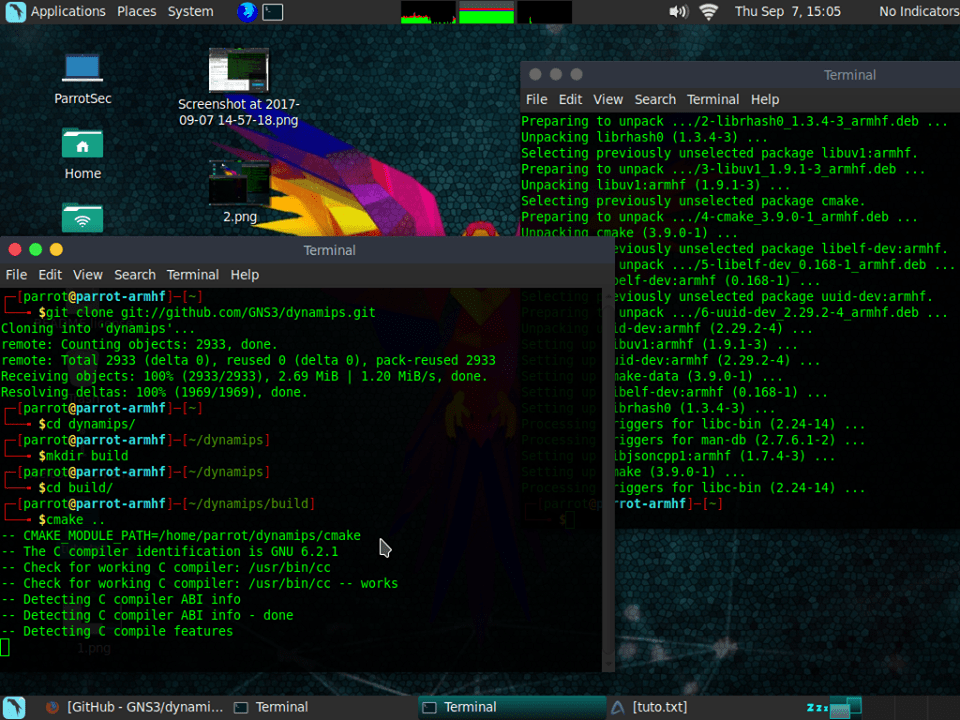Open the 2.png thumbnail on the desktop
960x720 pixels.
click(239, 182)
